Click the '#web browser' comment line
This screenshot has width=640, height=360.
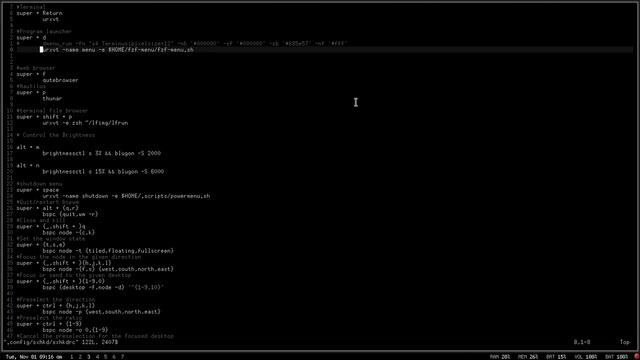pyautogui.click(x=36, y=68)
